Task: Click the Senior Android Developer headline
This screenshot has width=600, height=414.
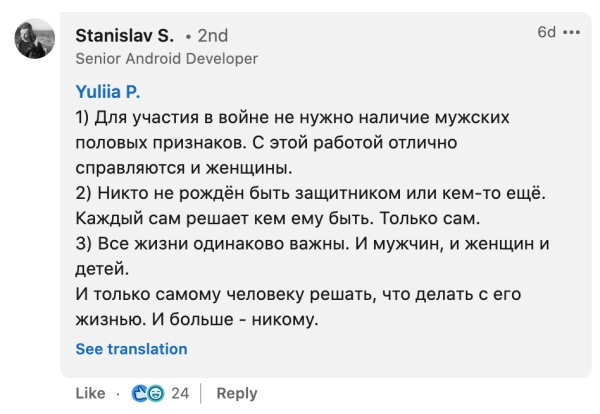Action: (166, 59)
